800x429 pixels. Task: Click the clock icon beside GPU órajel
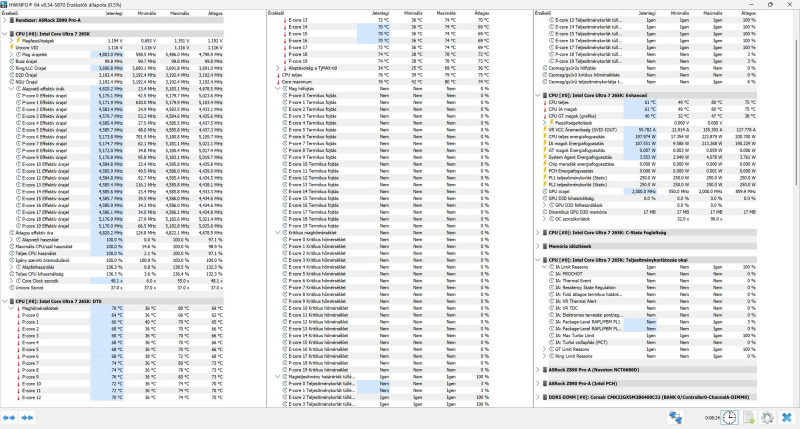tap(544, 192)
